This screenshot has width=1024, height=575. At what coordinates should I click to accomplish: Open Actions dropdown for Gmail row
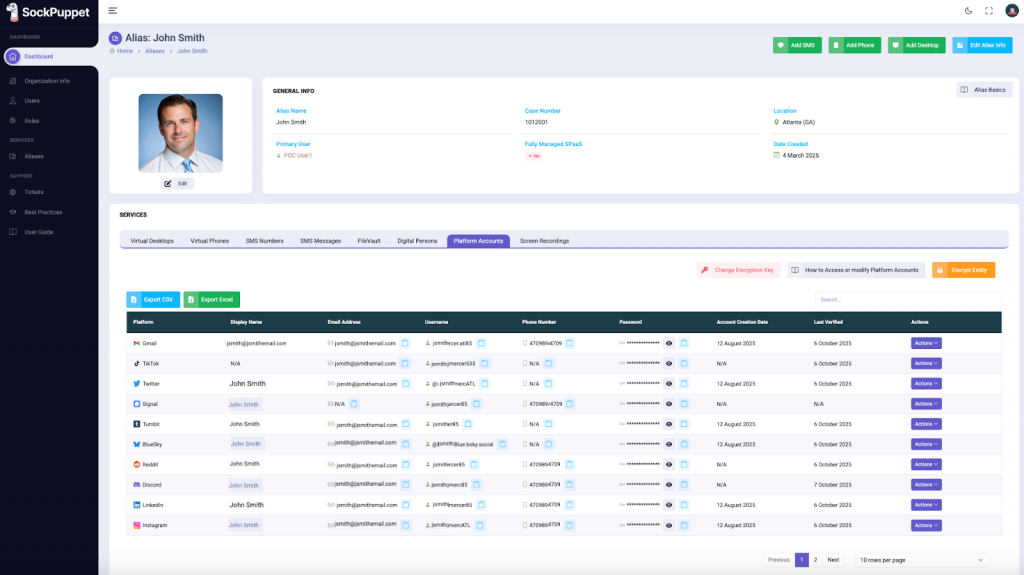[x=926, y=343]
